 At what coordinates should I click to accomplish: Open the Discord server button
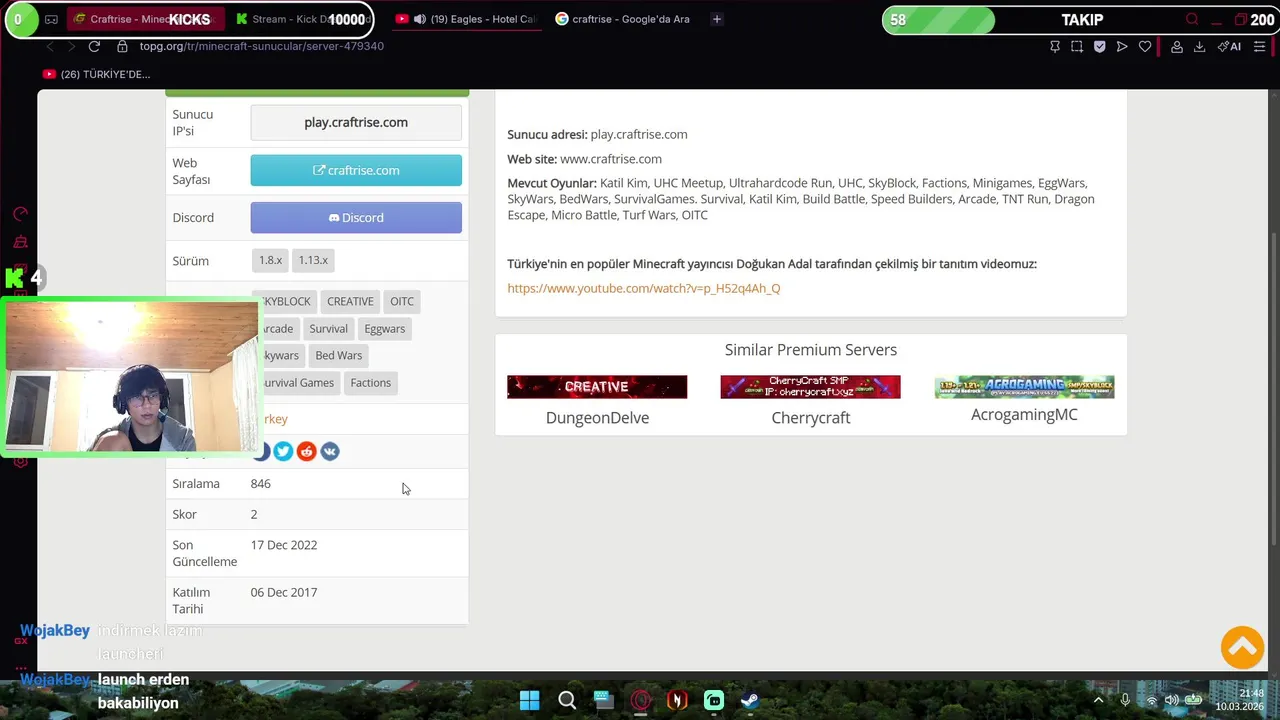pos(356,217)
